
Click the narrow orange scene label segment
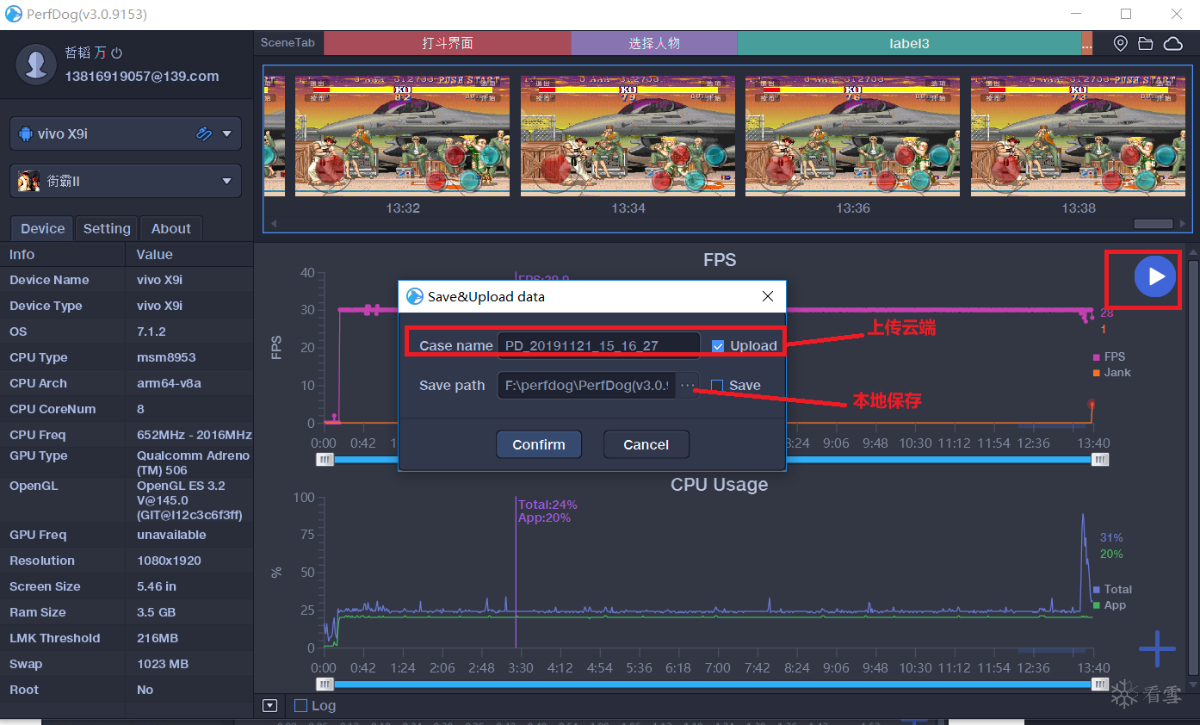1087,43
